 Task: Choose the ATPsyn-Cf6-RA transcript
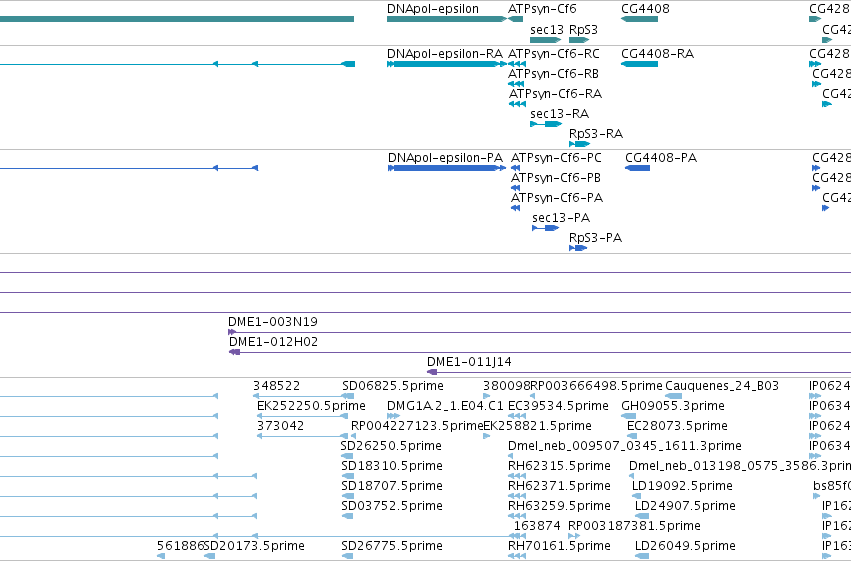point(555,94)
